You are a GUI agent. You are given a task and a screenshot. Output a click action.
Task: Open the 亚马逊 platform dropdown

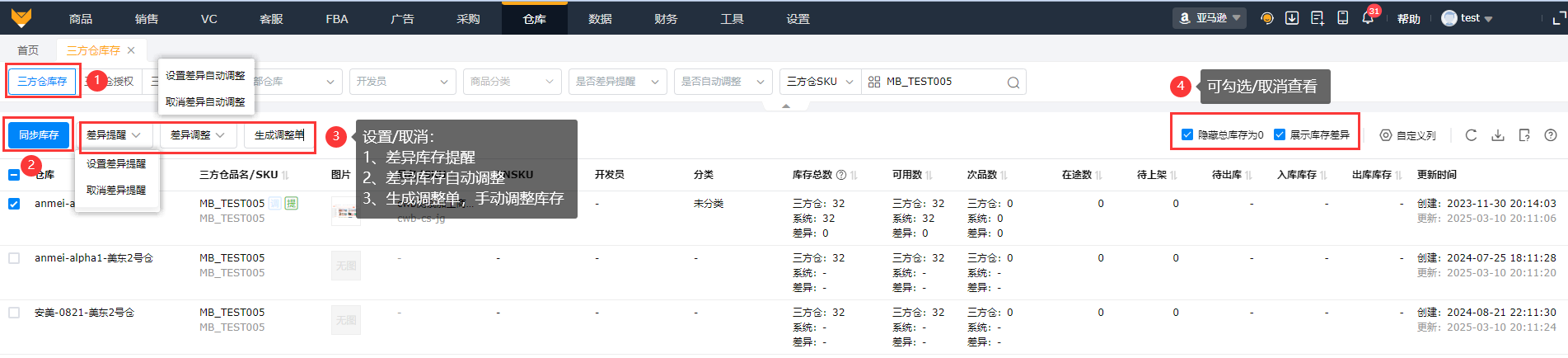coord(1210,18)
